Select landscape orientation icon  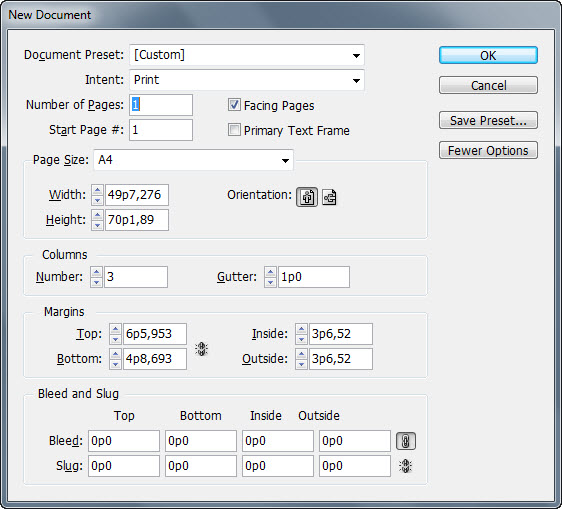click(x=329, y=197)
